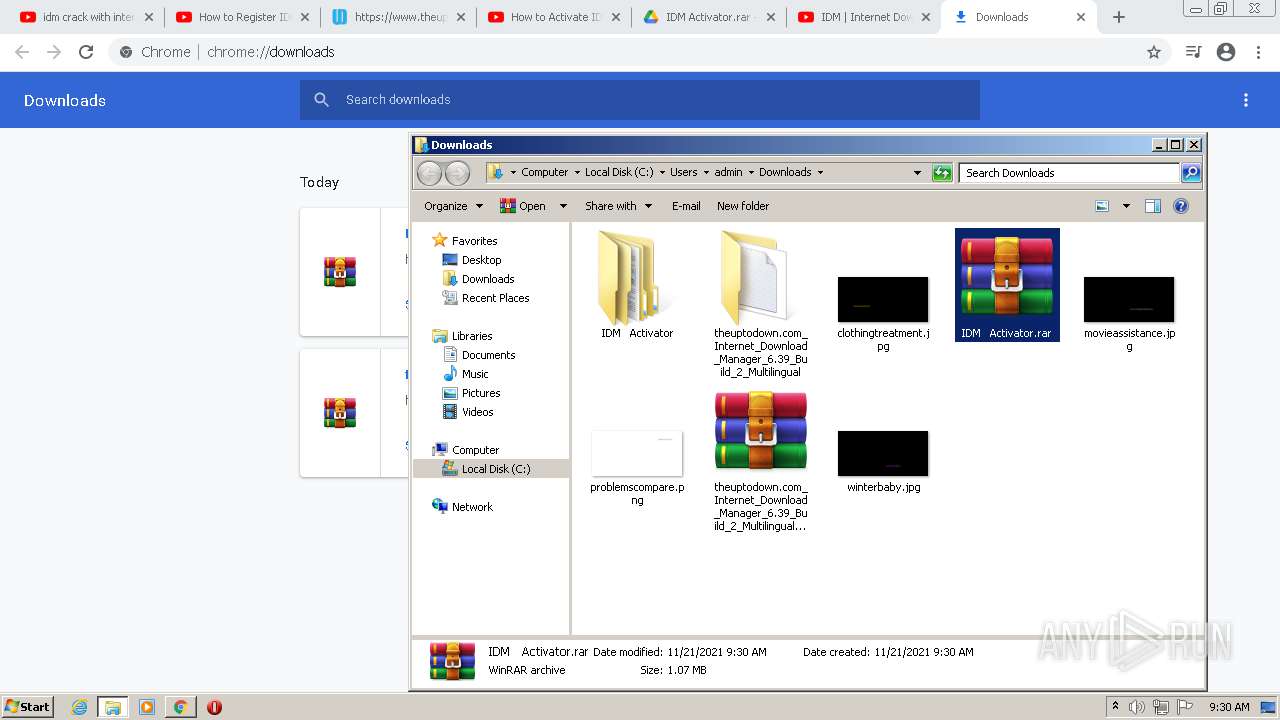This screenshot has width=1280, height=720.
Task: Show hidden tray icons arrow
Action: [1115, 707]
